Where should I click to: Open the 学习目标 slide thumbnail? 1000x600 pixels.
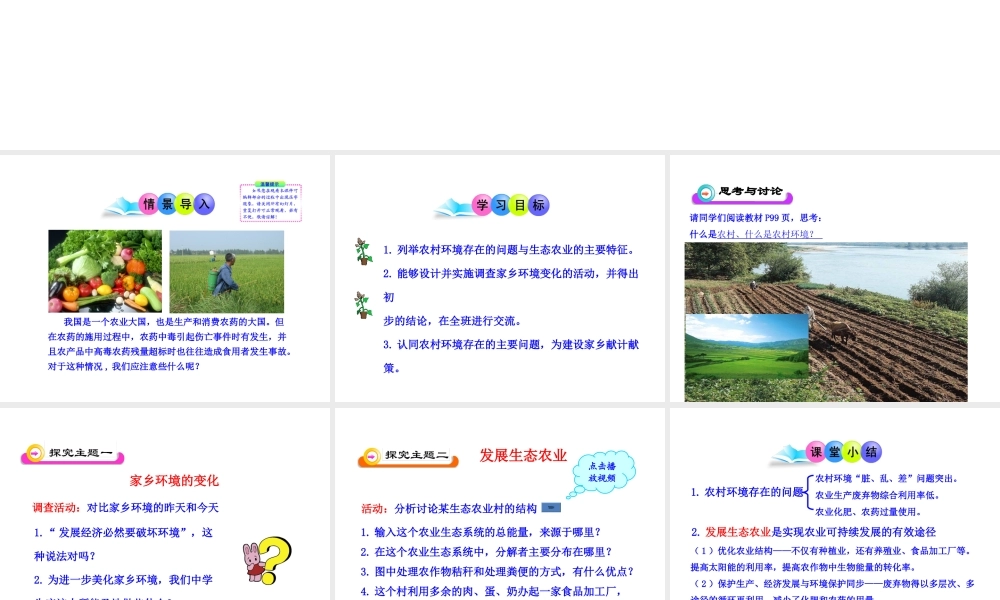click(499, 278)
